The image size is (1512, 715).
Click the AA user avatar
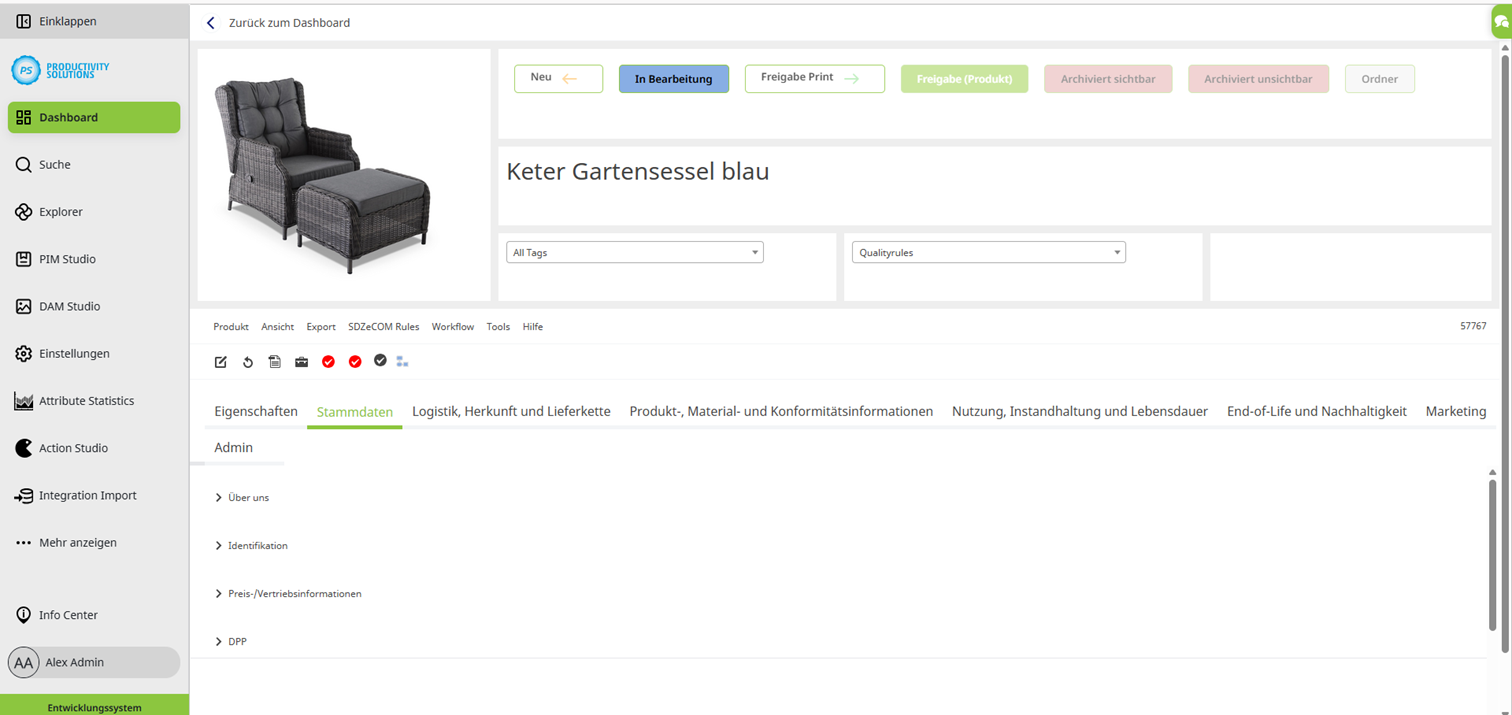pos(23,662)
